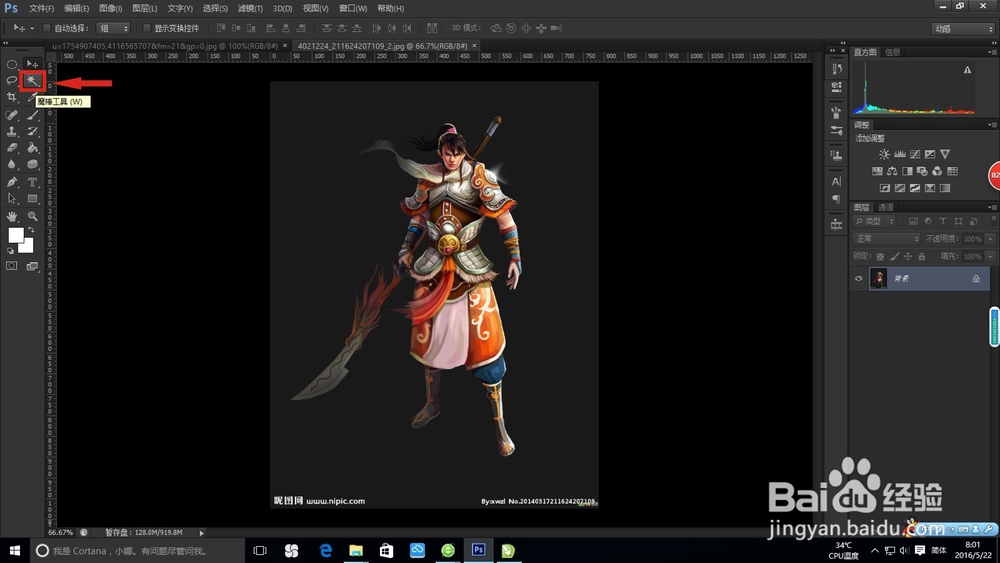The height and width of the screenshot is (563, 1000).
Task: Open the File menu
Action: pos(41,8)
